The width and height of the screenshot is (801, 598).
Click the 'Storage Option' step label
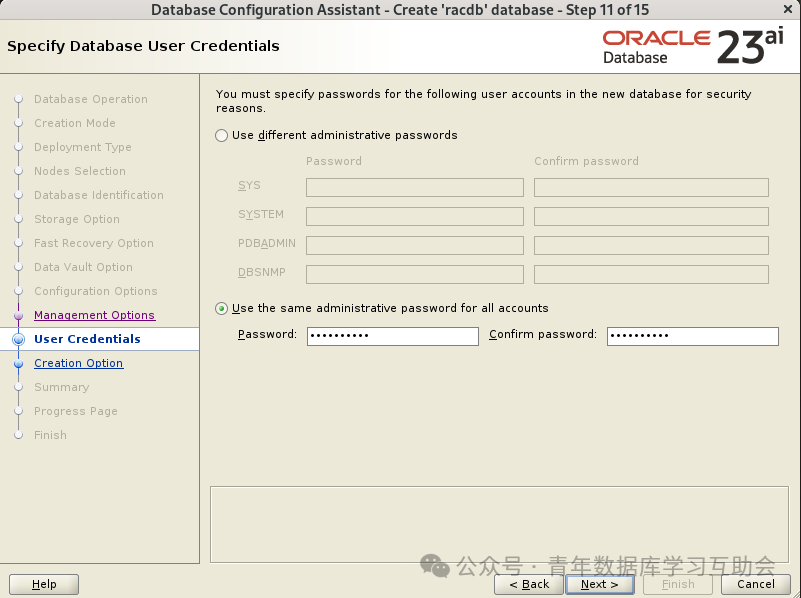pos(77,219)
